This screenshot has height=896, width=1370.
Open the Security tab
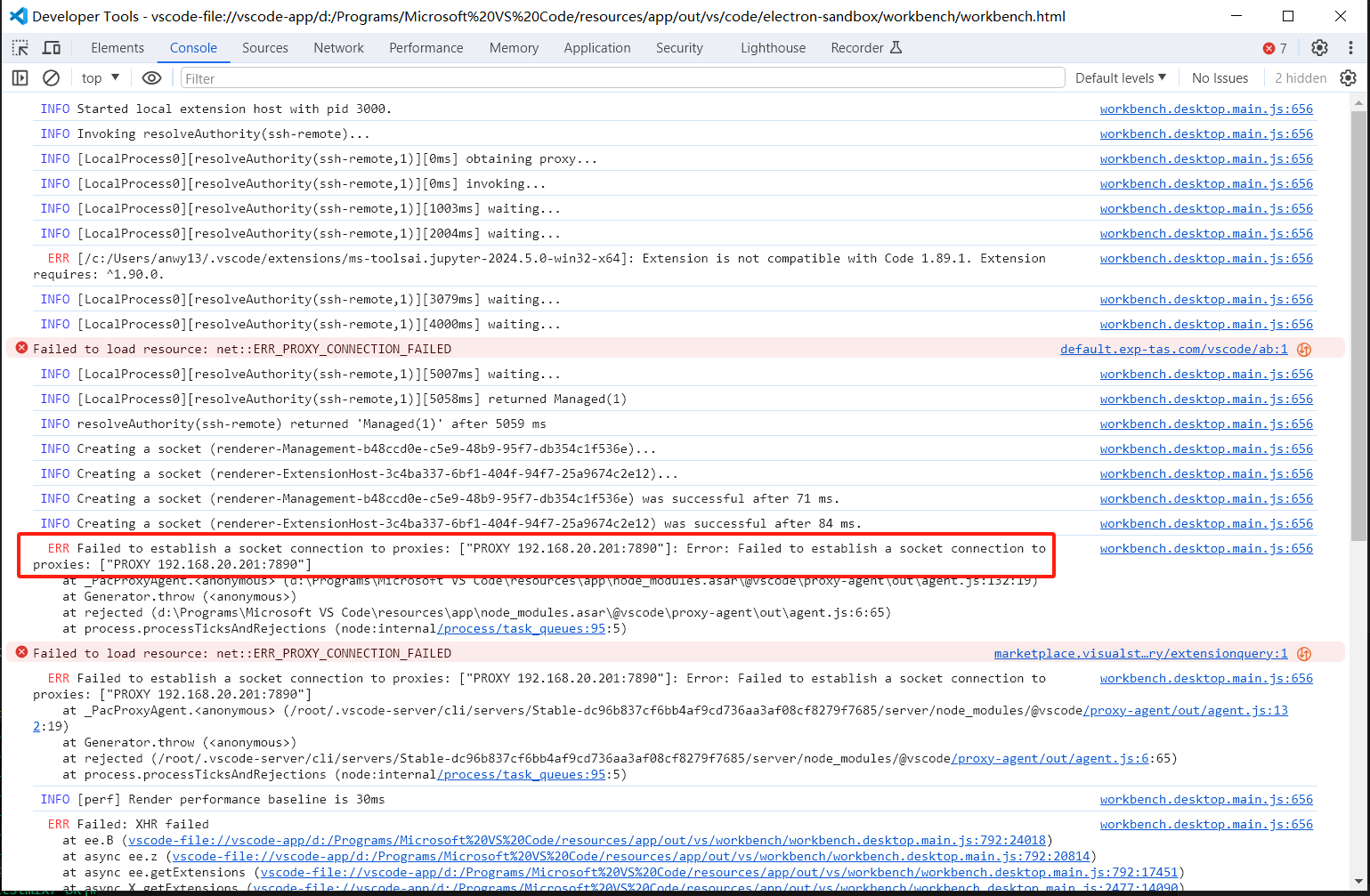pos(679,48)
